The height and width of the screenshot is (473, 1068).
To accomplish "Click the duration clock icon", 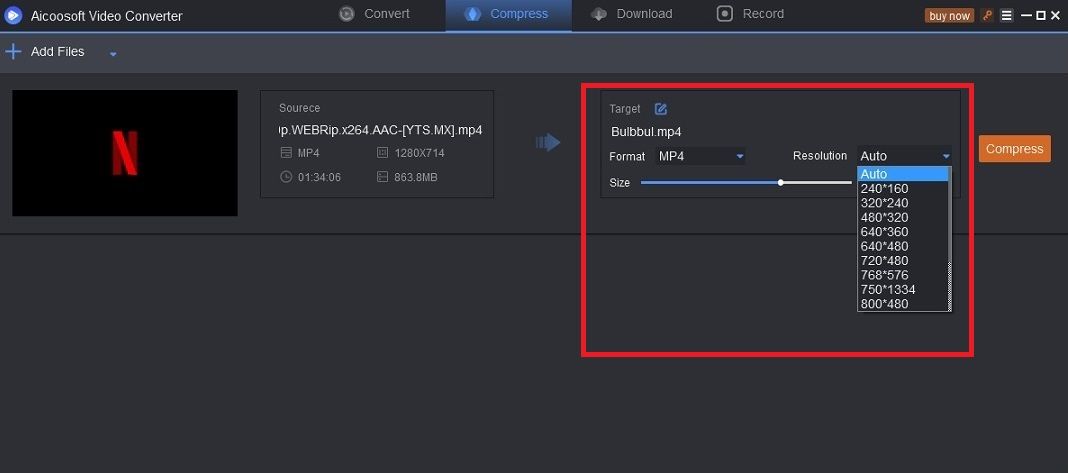I will click(286, 177).
